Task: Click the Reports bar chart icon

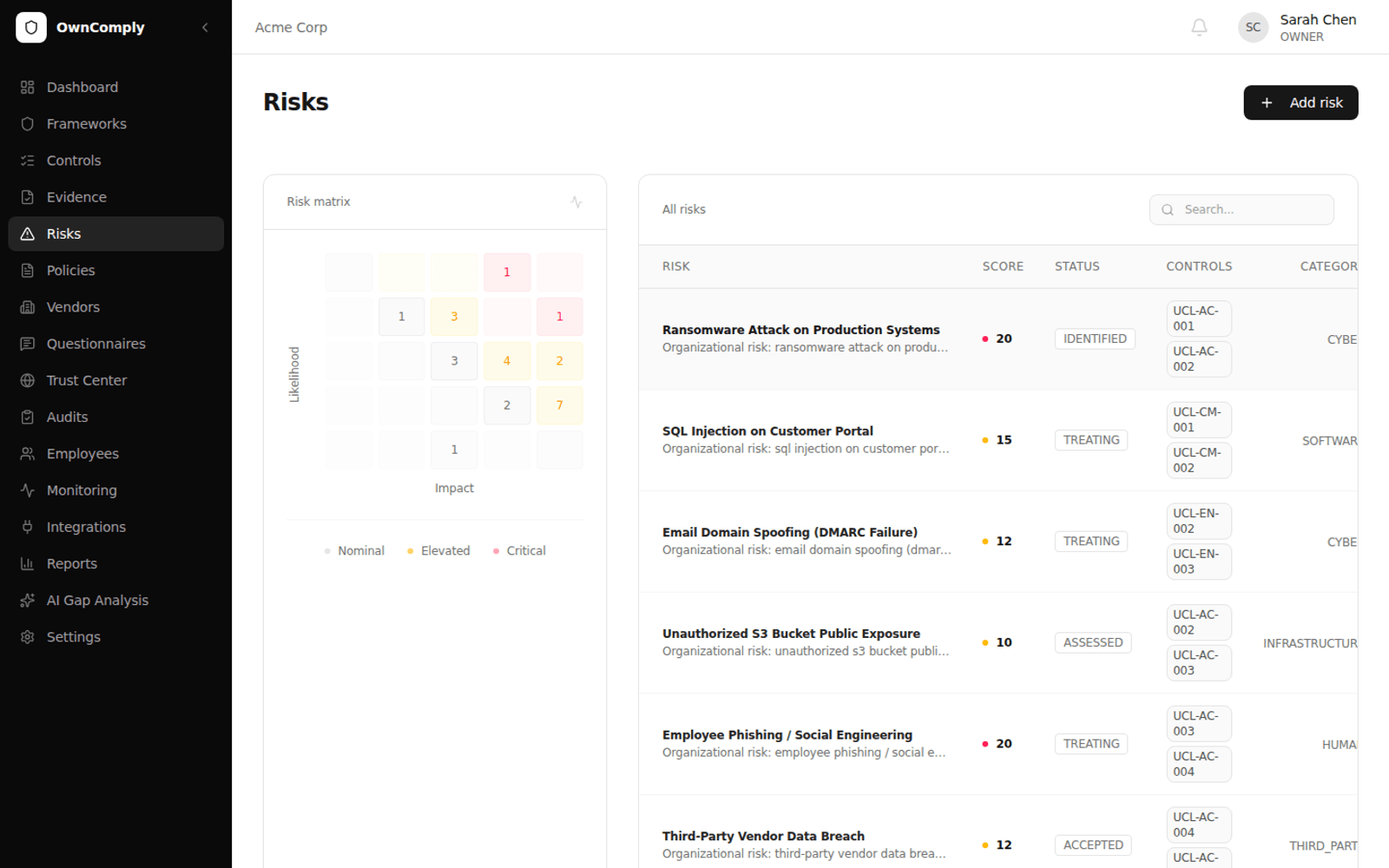Action: (x=28, y=564)
